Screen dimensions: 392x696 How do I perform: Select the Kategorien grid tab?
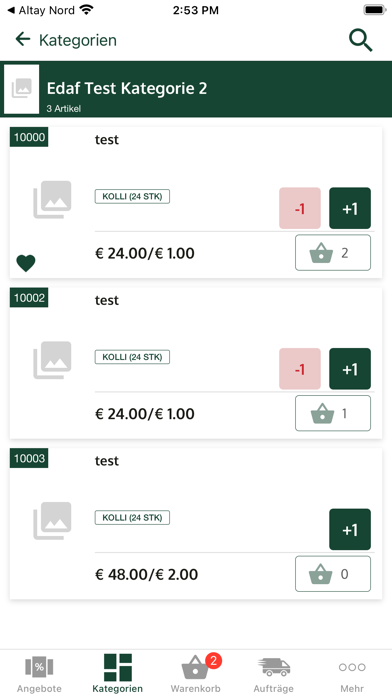click(x=118, y=673)
